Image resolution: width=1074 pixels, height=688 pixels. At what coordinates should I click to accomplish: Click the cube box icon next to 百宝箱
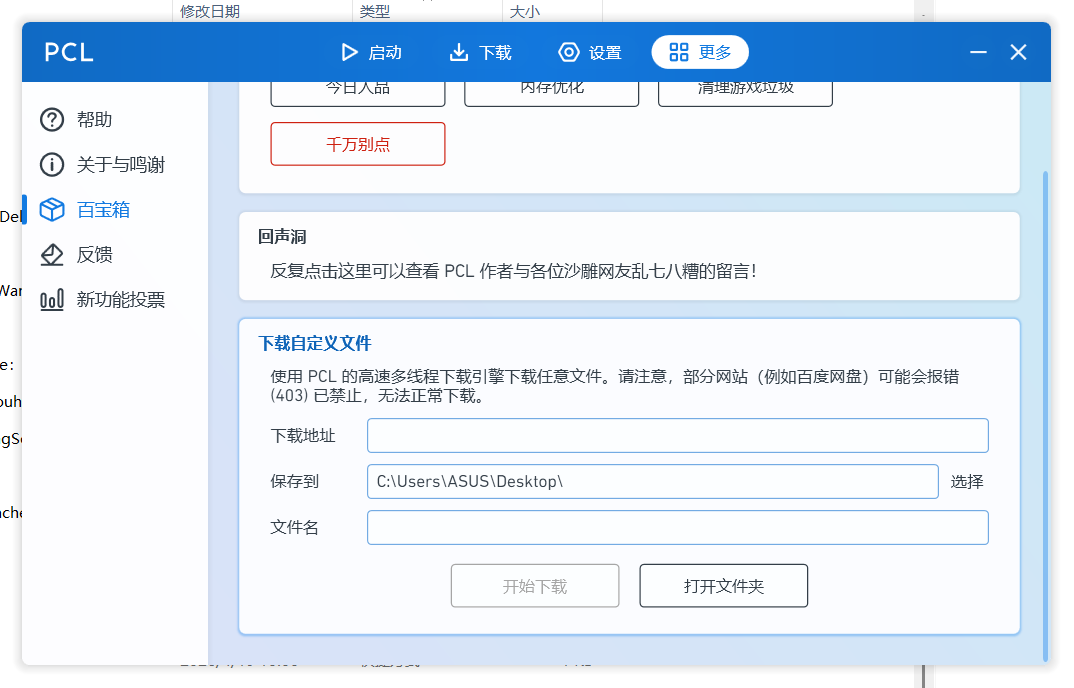tap(52, 210)
